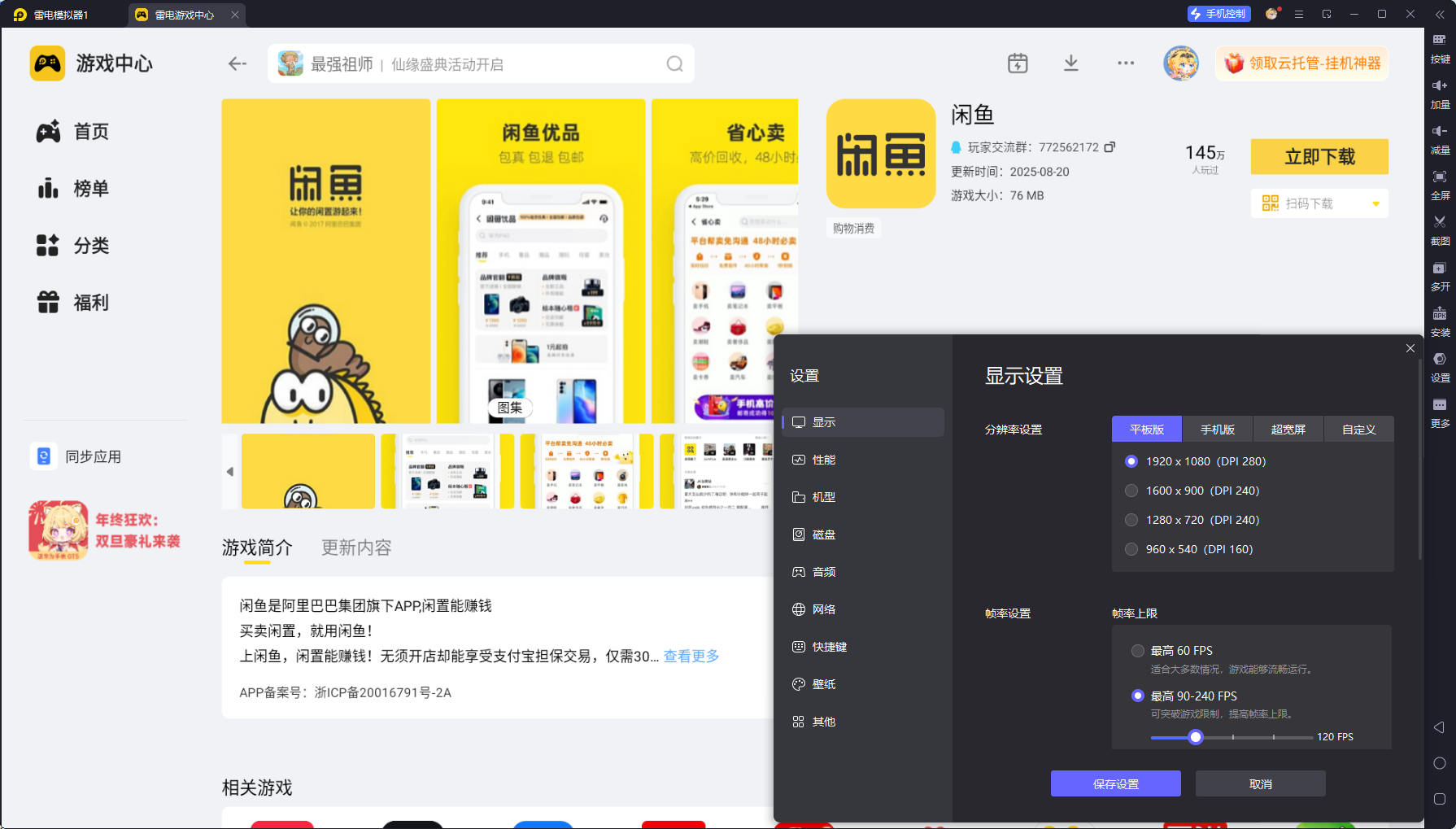Open the calendar check-in icon
This screenshot has height=829, width=1456.
pos(1018,63)
